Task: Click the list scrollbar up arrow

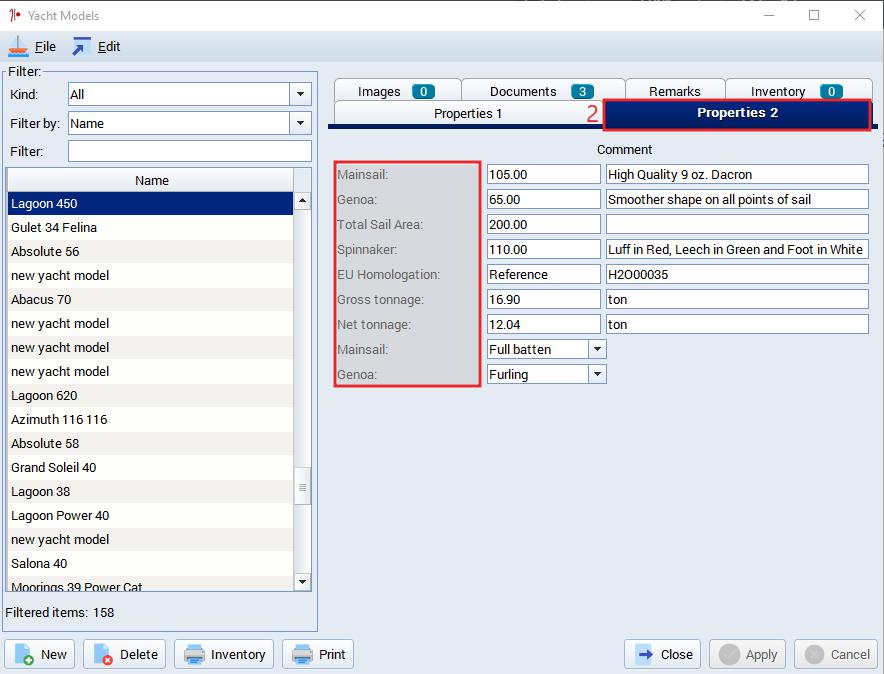Action: (302, 201)
